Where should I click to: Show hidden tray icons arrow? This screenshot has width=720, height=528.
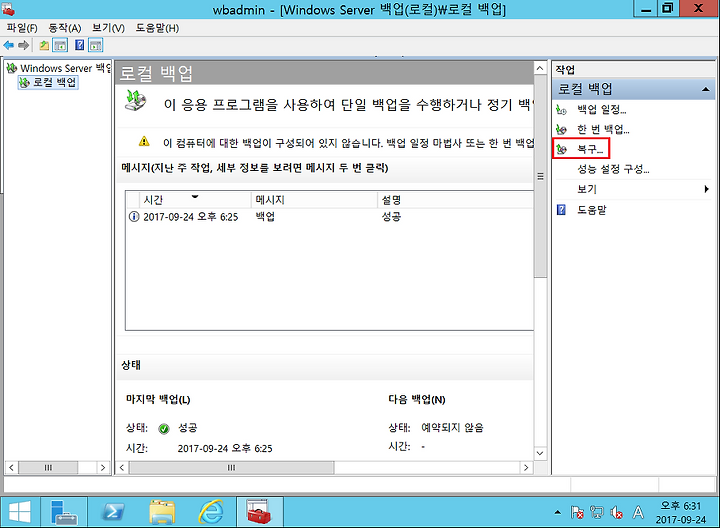click(557, 512)
